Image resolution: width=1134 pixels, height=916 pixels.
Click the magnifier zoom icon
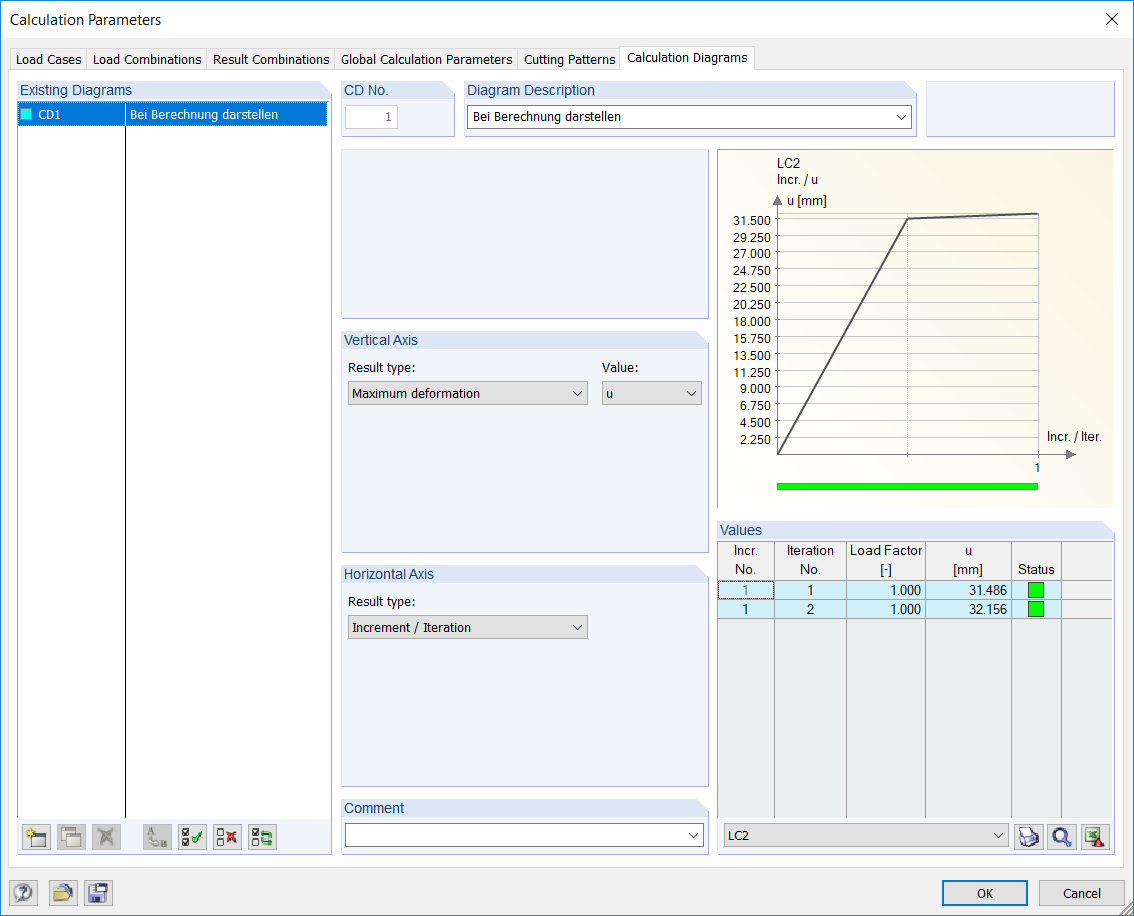[x=1062, y=836]
